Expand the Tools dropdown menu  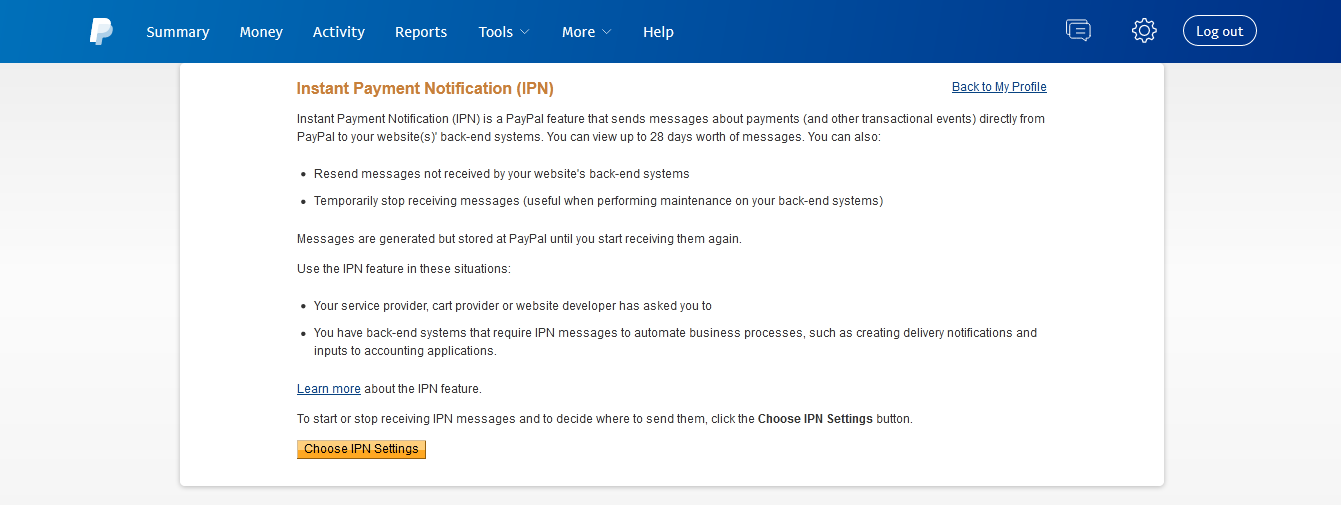click(x=503, y=32)
